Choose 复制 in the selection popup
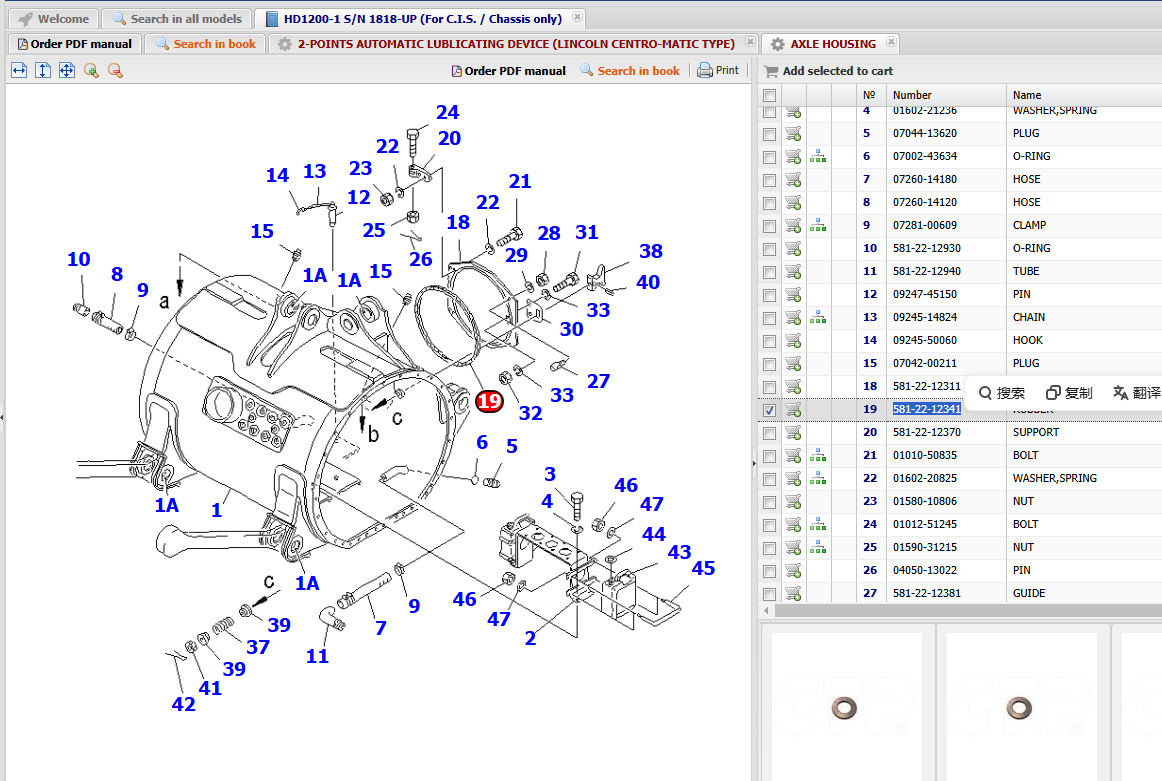1162x781 pixels. coord(1069,393)
